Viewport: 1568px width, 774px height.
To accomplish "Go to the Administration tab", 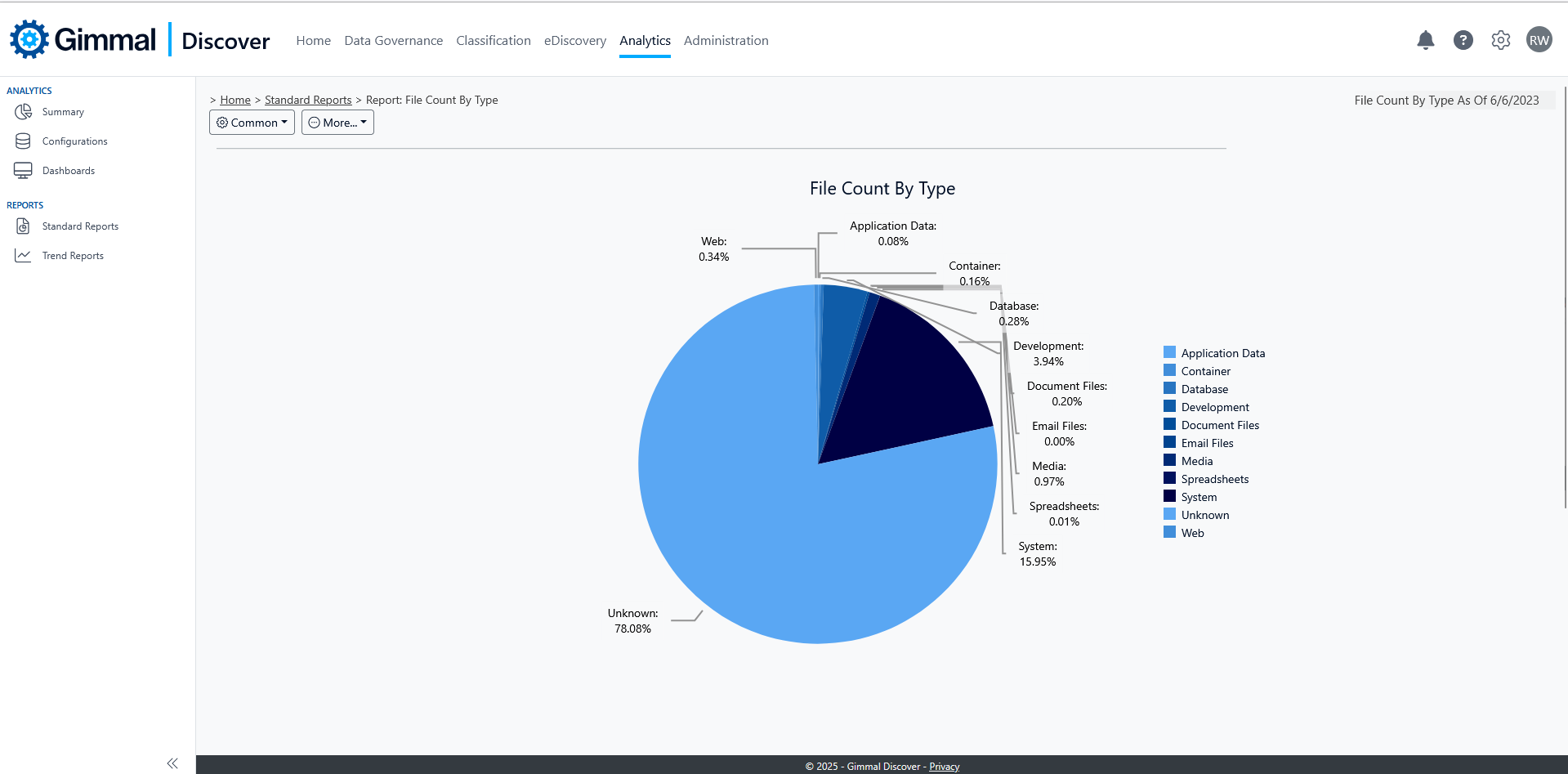I will [x=726, y=41].
